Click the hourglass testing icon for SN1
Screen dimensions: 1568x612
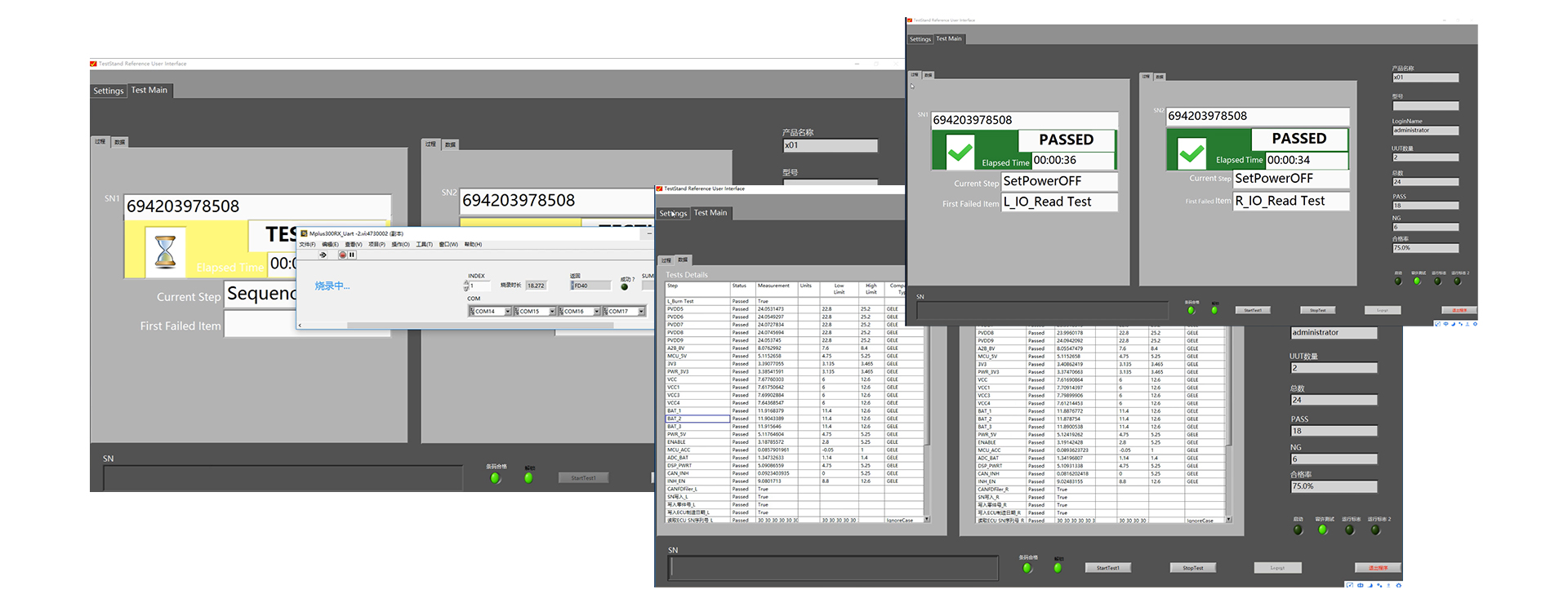tap(166, 251)
